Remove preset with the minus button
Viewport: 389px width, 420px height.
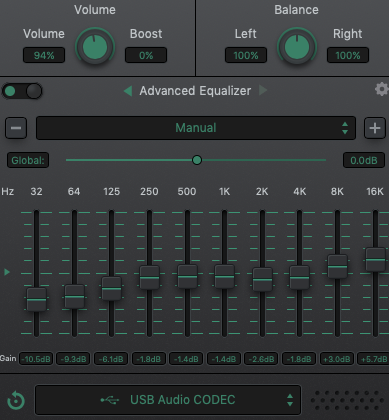(x=16, y=128)
